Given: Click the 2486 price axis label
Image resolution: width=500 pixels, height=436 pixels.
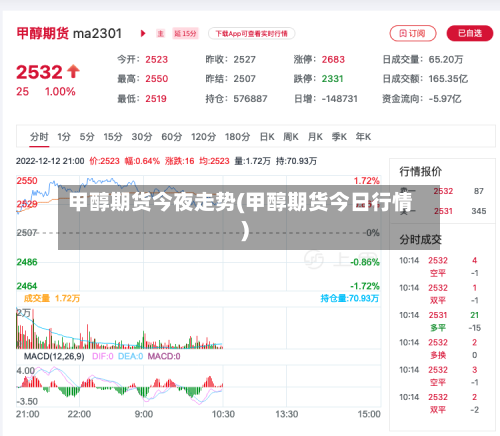Looking at the screenshot, I should pyautogui.click(x=27, y=262).
